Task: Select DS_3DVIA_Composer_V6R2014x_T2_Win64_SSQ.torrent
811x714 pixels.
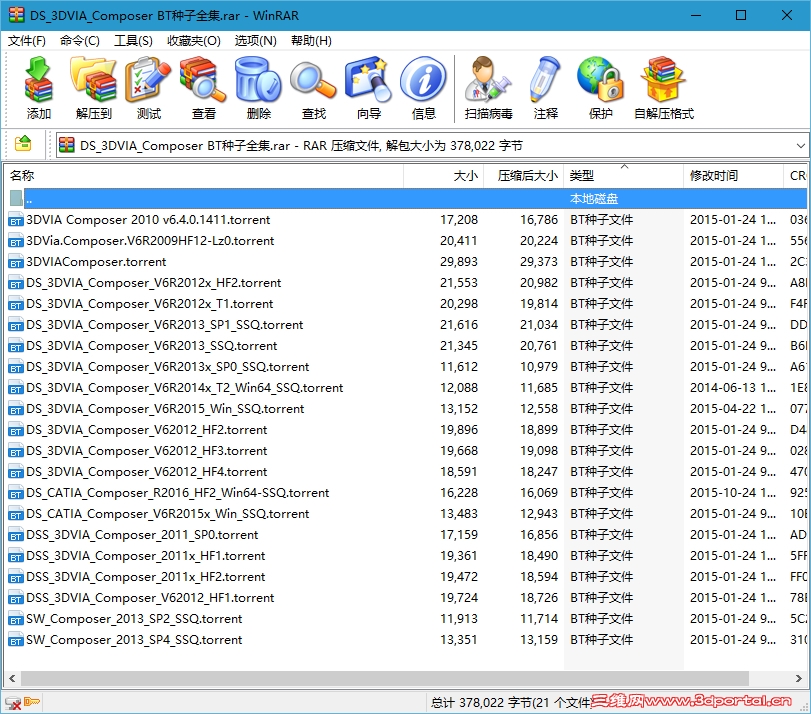Action: [406, 388]
